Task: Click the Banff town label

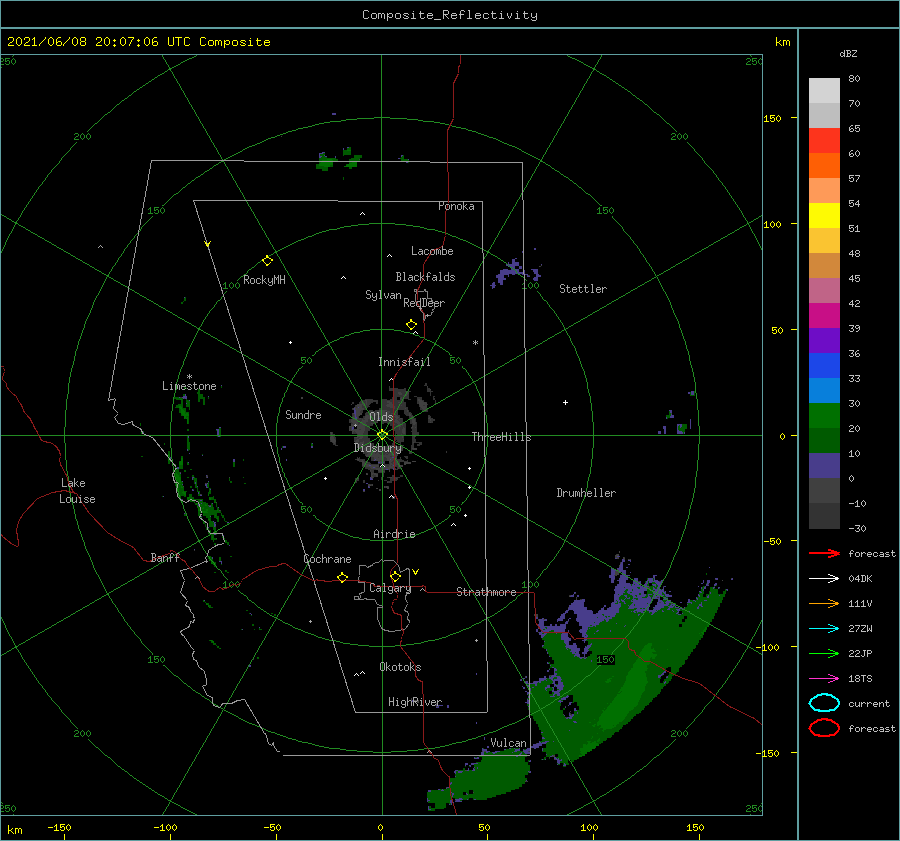Action: point(165,557)
